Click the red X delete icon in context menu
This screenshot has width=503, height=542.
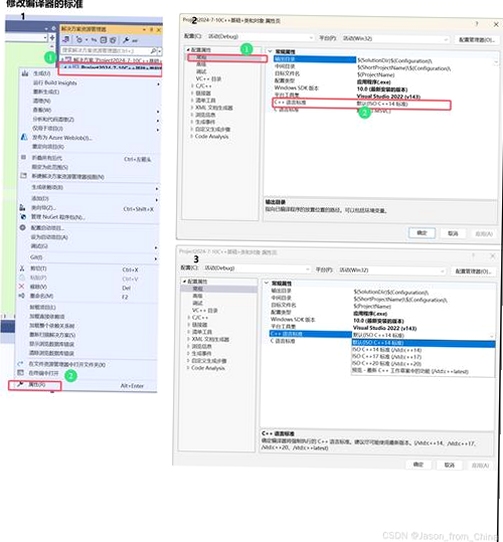21,286
